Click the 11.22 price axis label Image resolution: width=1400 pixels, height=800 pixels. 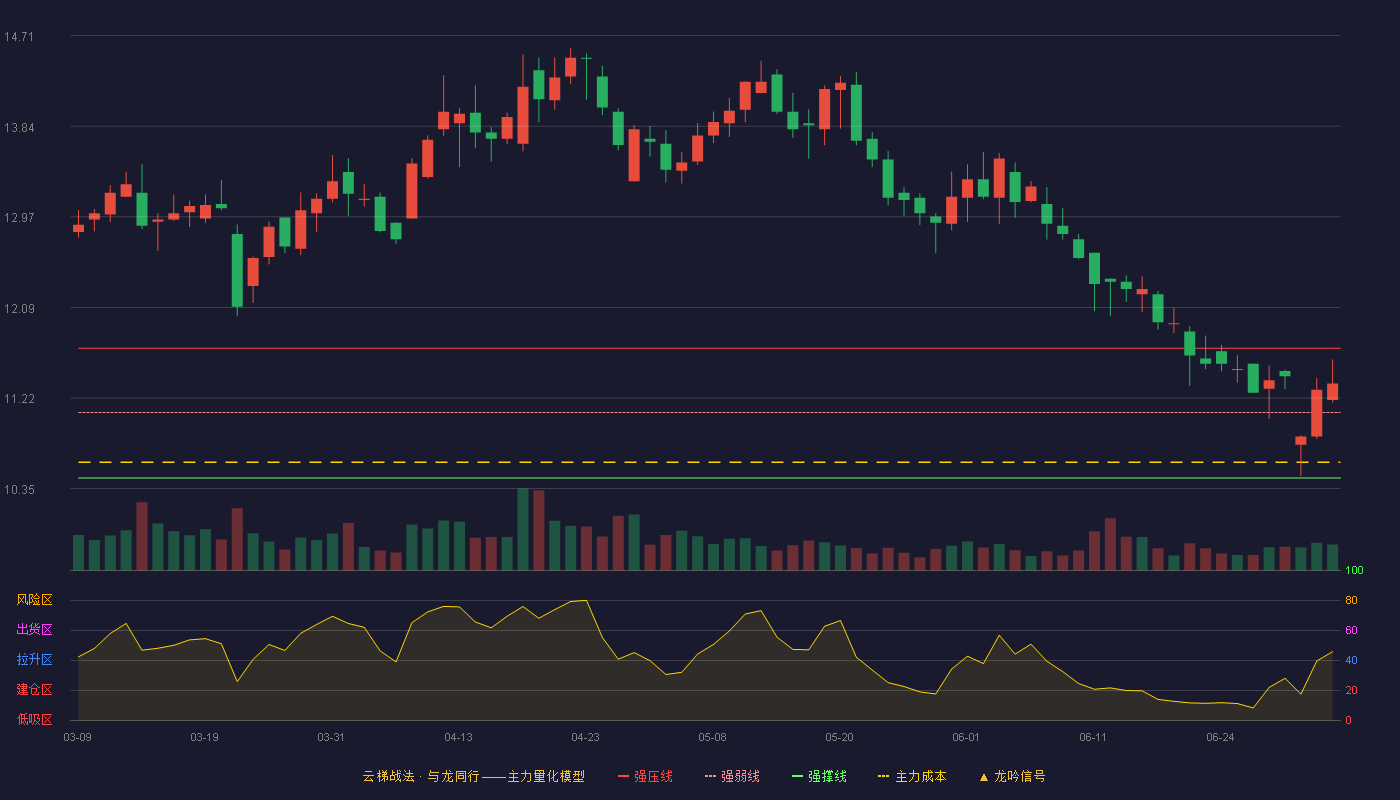19,399
